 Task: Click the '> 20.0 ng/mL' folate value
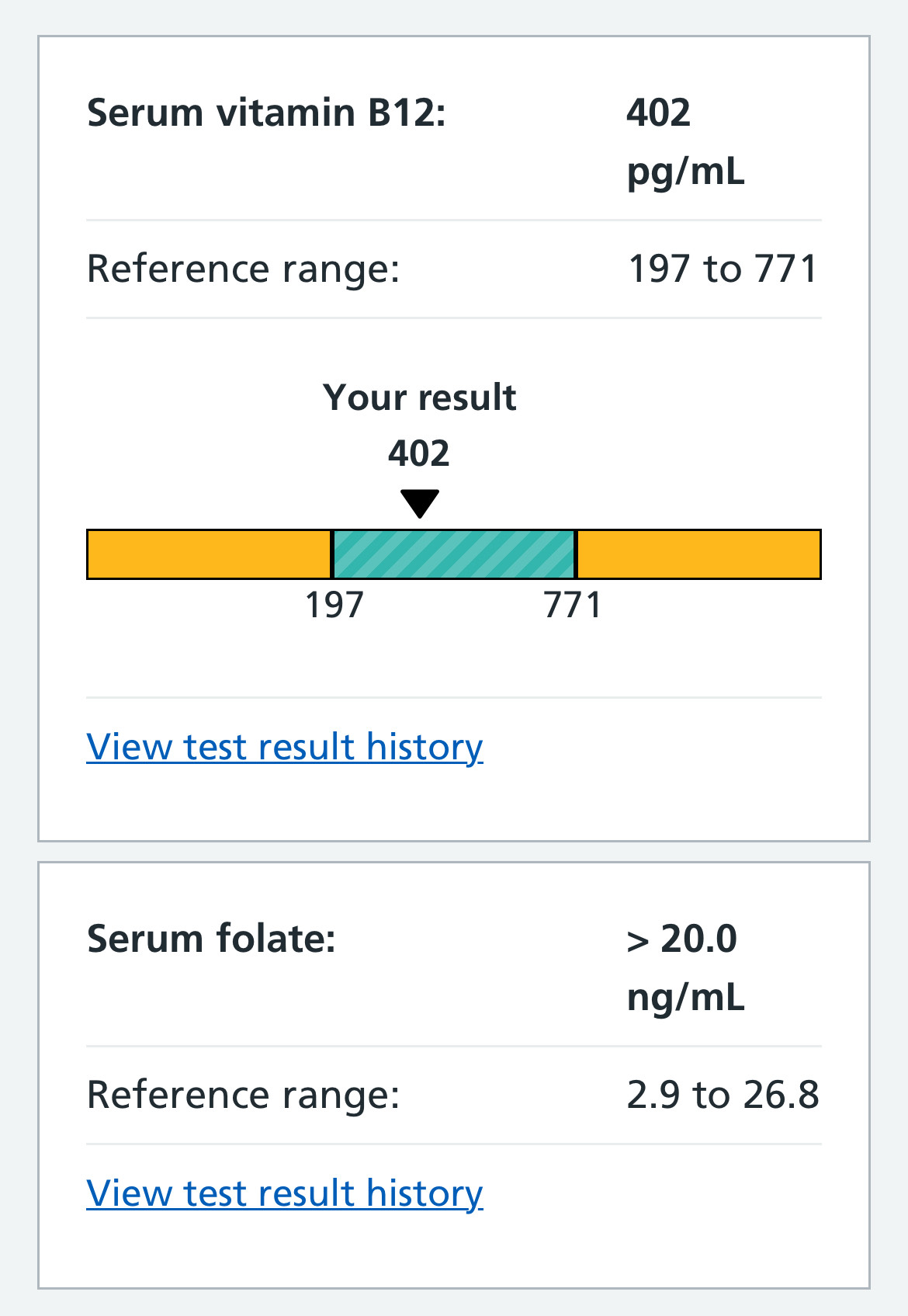[682, 939]
